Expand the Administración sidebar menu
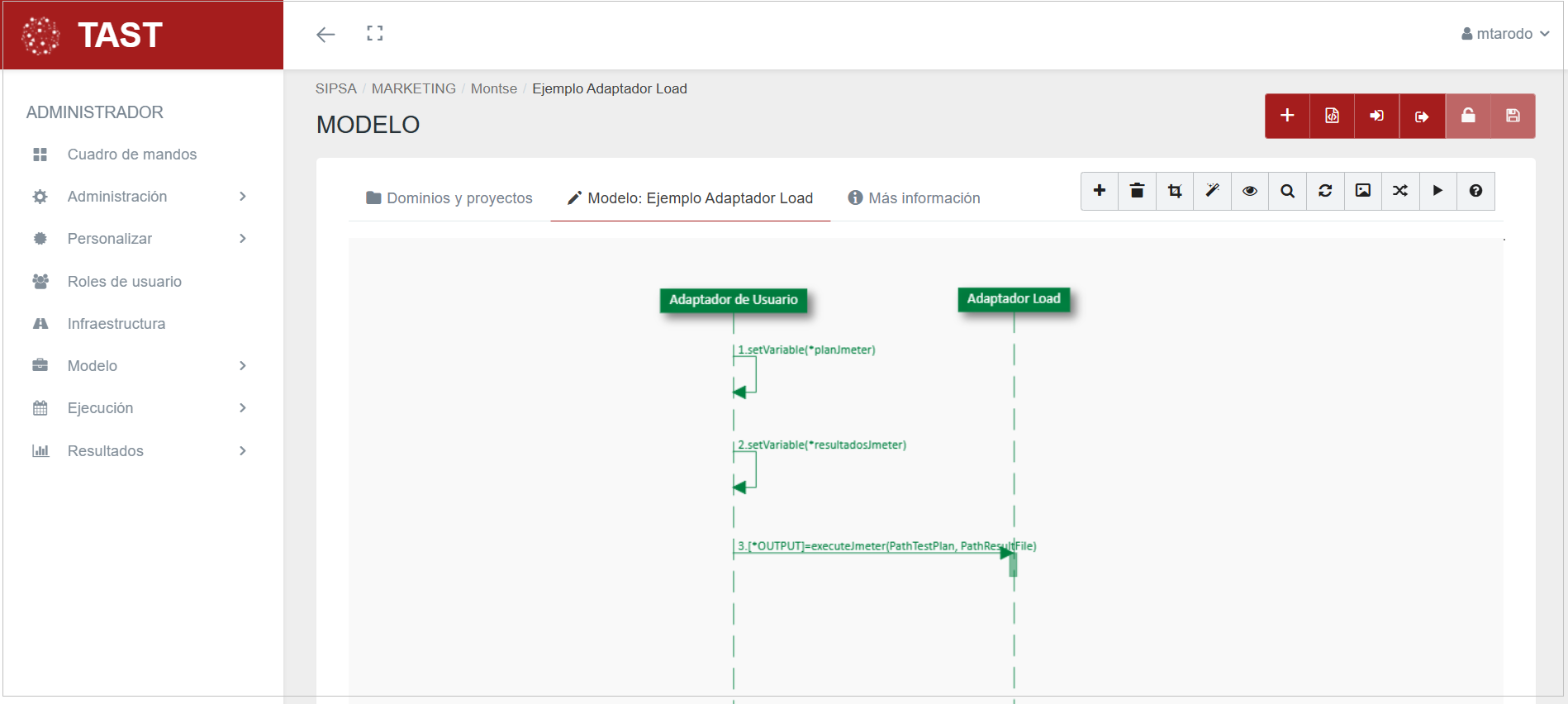 click(x=140, y=197)
